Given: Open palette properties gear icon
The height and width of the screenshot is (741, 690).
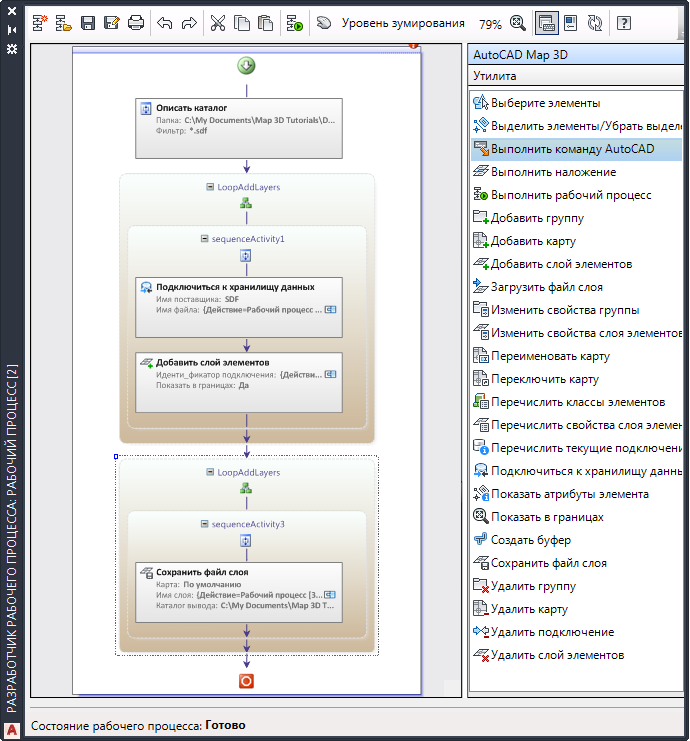Looking at the screenshot, I should point(12,49).
